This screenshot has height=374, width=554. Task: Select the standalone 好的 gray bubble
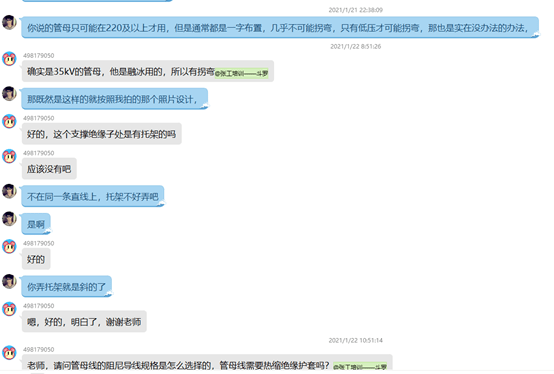coord(36,259)
